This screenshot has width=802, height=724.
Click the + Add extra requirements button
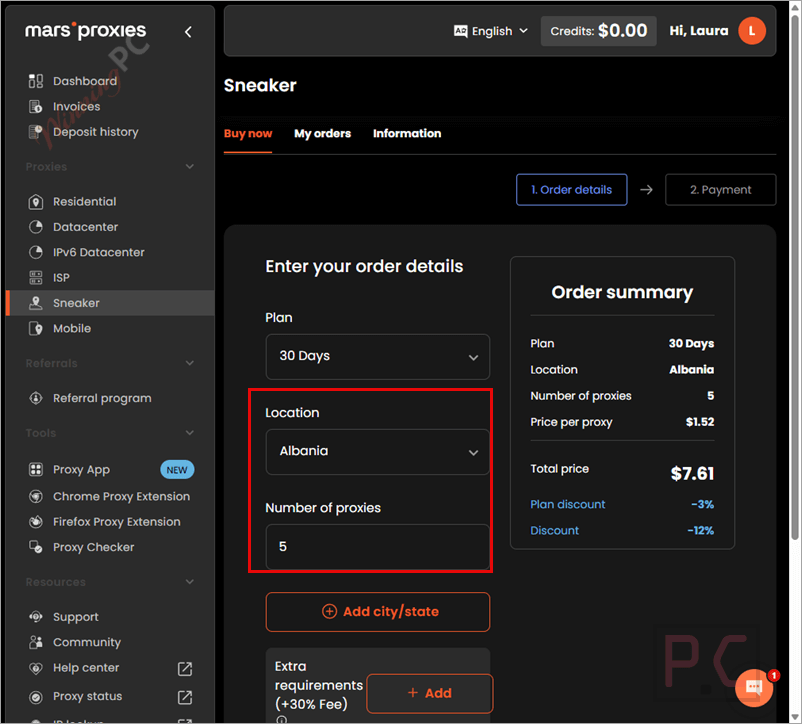[430, 693]
